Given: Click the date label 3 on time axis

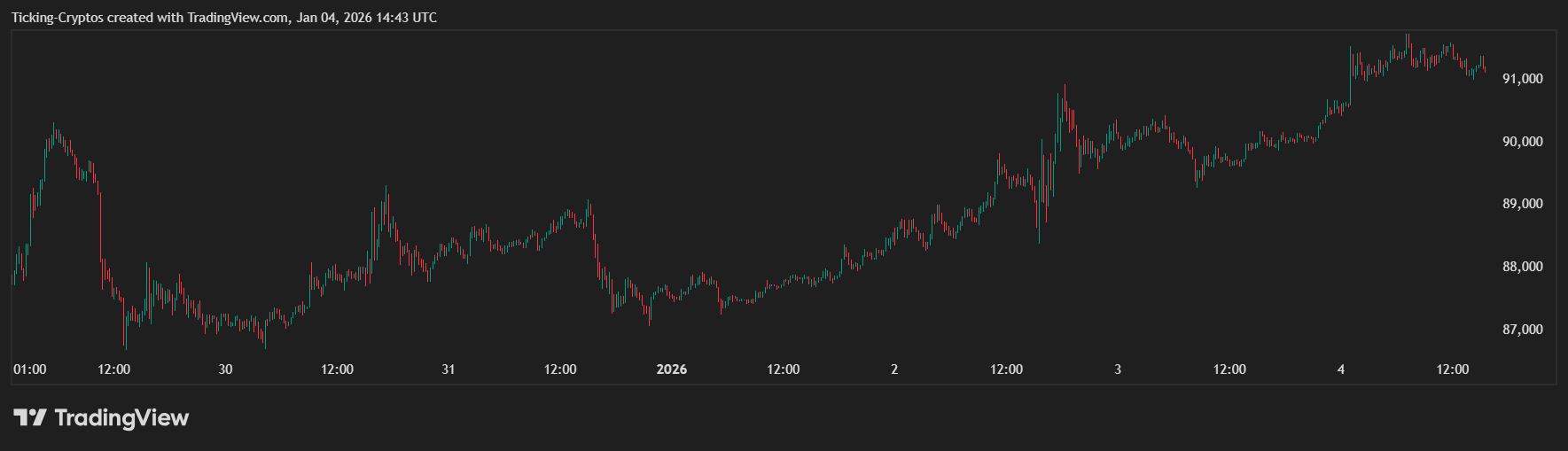Looking at the screenshot, I should click(x=1118, y=369).
